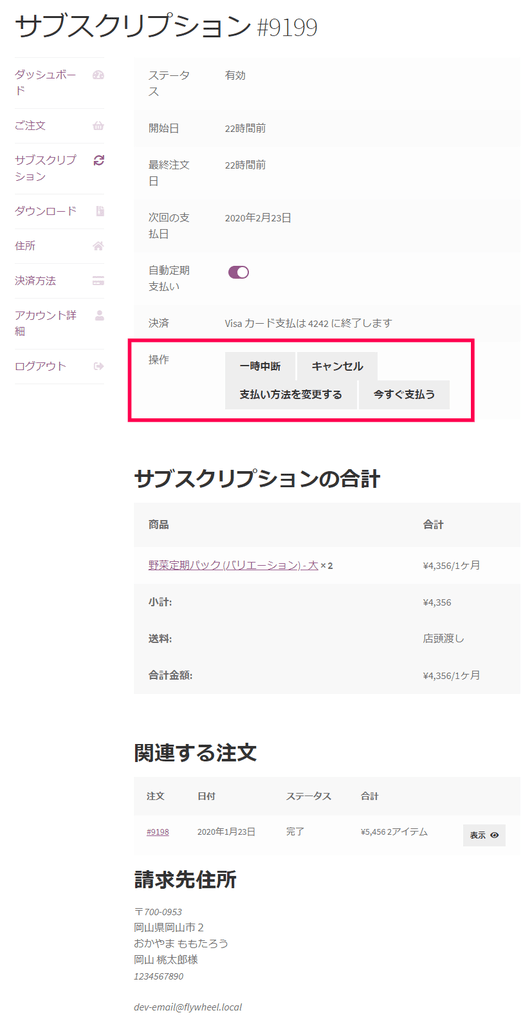Click the dashboard gauge icon in sidebar
Screen dimensions: 532x1024
pos(99,75)
